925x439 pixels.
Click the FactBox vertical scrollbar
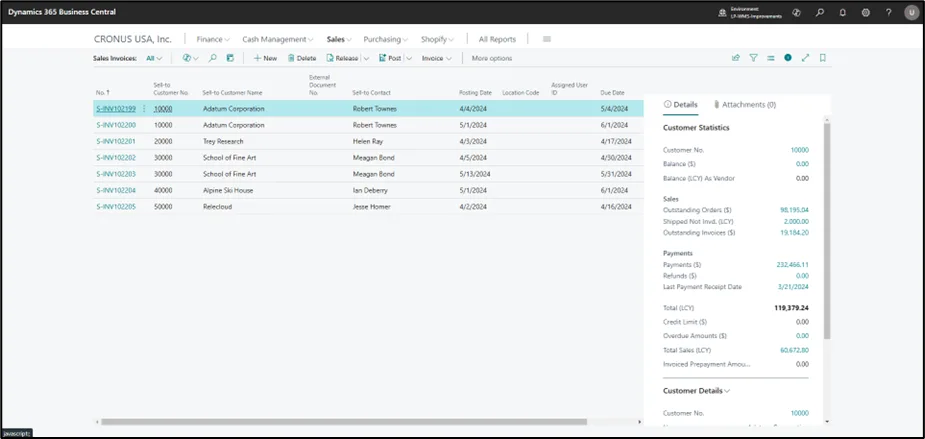[x=827, y=230]
